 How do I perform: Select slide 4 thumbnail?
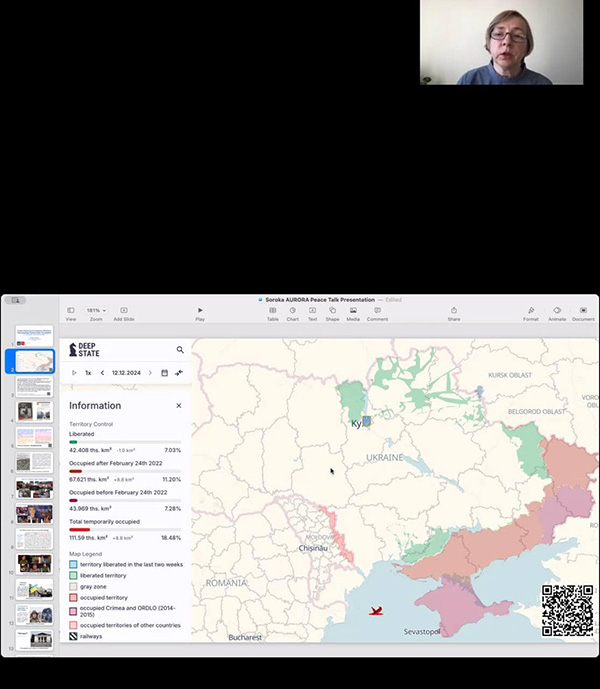coord(34,412)
